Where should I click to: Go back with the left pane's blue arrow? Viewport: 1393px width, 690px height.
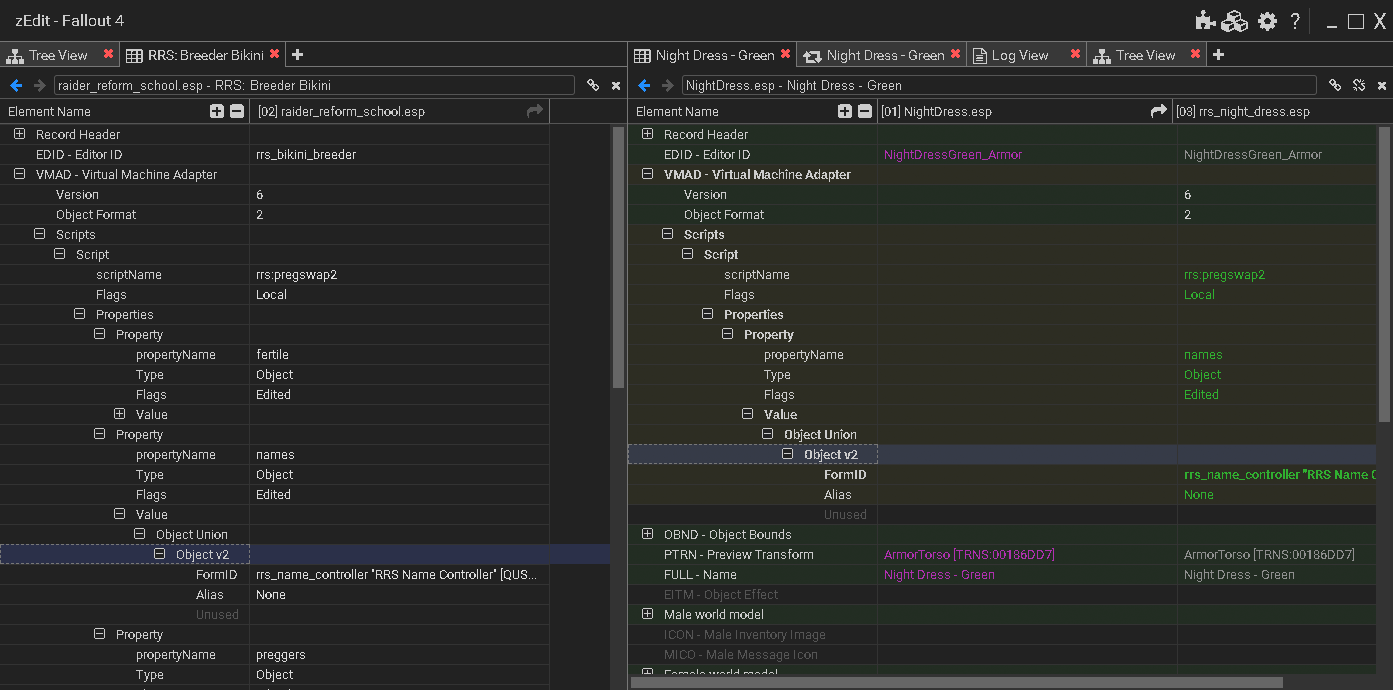[16, 86]
